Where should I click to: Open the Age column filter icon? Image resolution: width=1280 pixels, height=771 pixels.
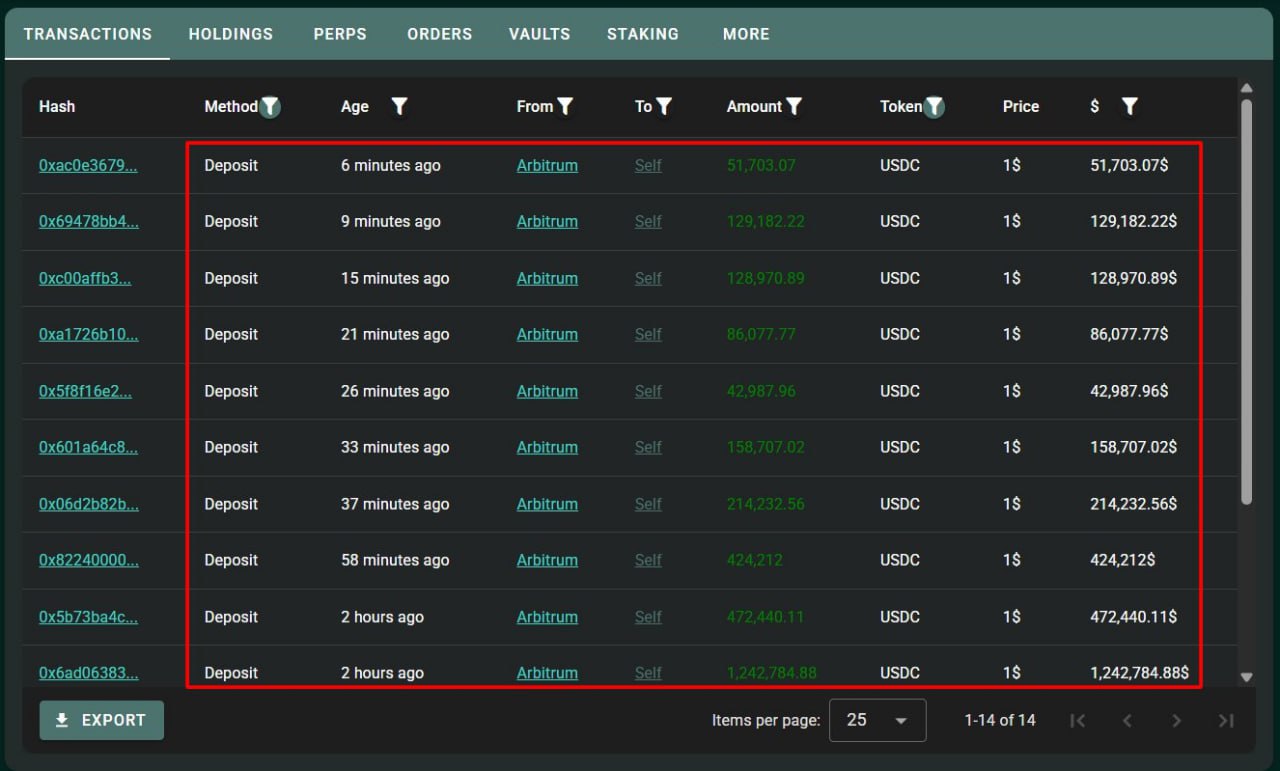tap(399, 107)
